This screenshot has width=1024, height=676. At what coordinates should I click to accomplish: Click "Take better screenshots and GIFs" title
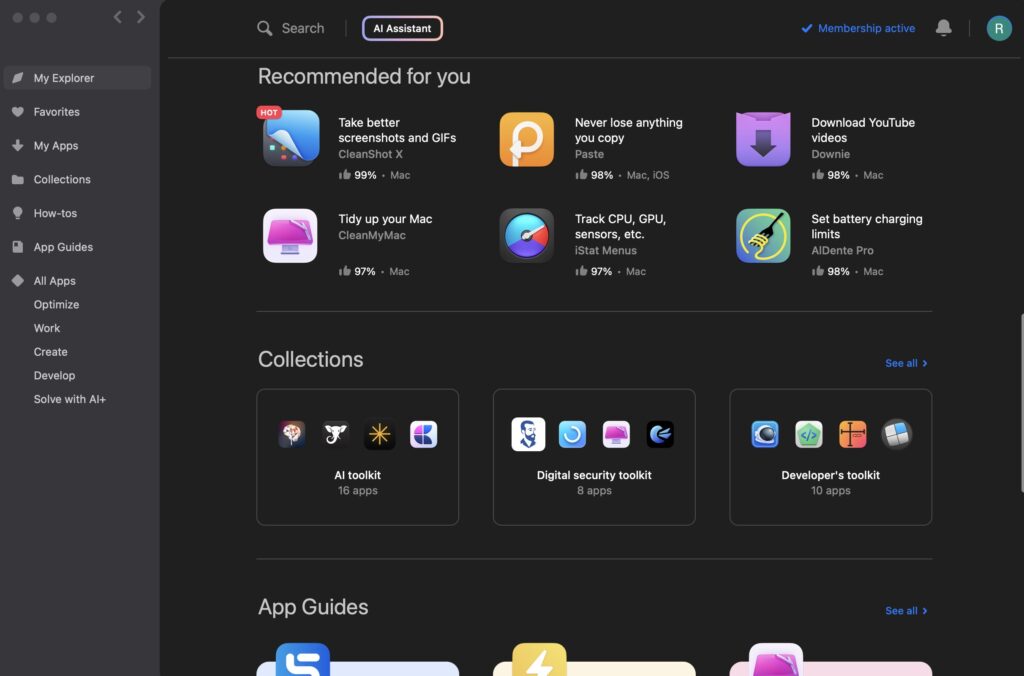pyautogui.click(x=397, y=130)
